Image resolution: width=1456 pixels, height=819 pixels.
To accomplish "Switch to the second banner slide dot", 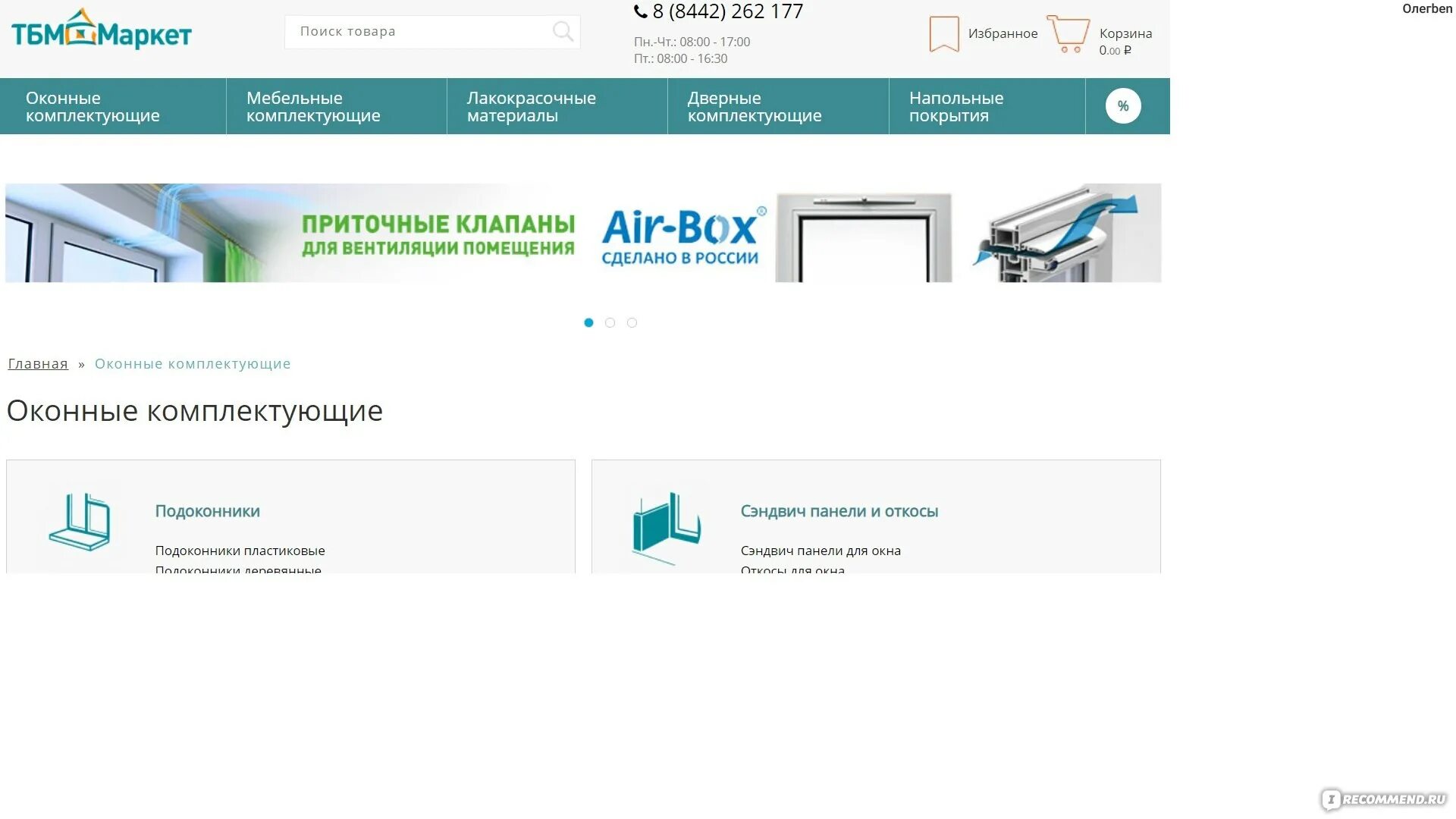I will click(610, 323).
